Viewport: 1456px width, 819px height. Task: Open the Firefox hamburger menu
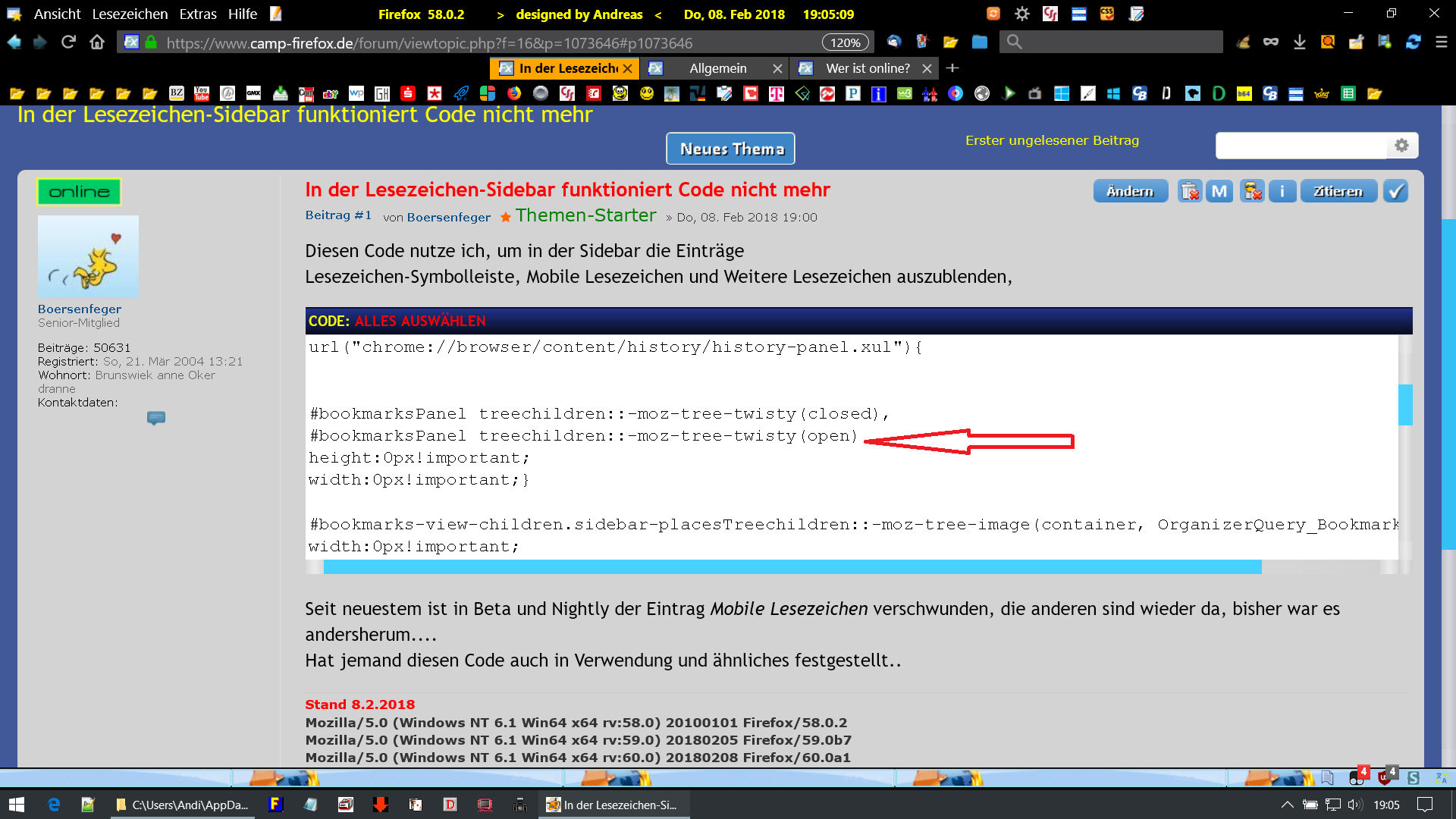[x=1442, y=42]
